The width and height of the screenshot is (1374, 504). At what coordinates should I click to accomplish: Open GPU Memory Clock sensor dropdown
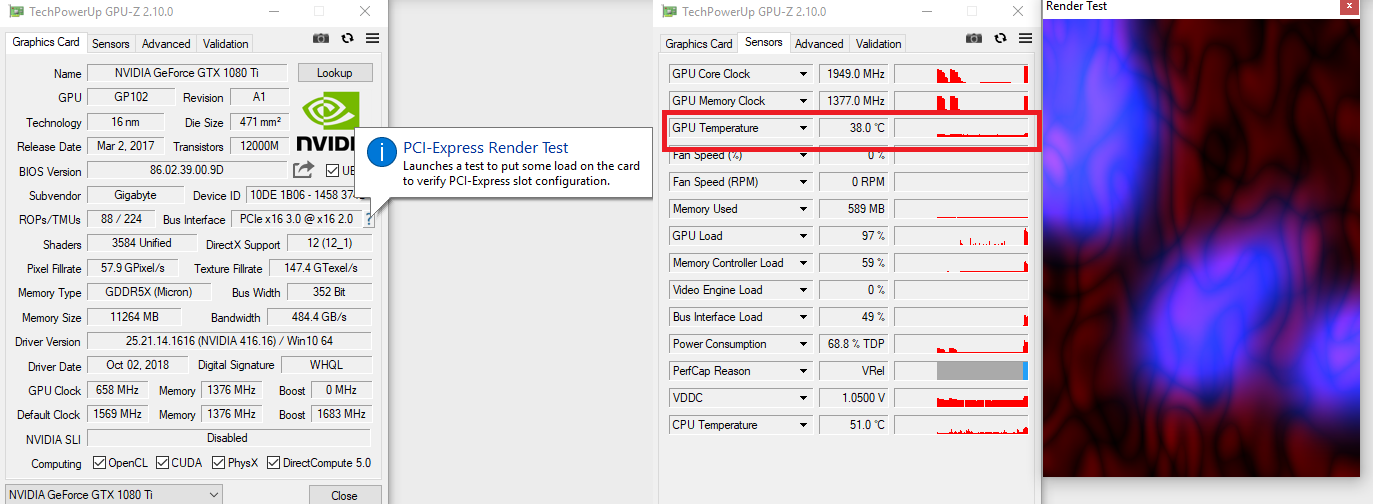[803, 101]
